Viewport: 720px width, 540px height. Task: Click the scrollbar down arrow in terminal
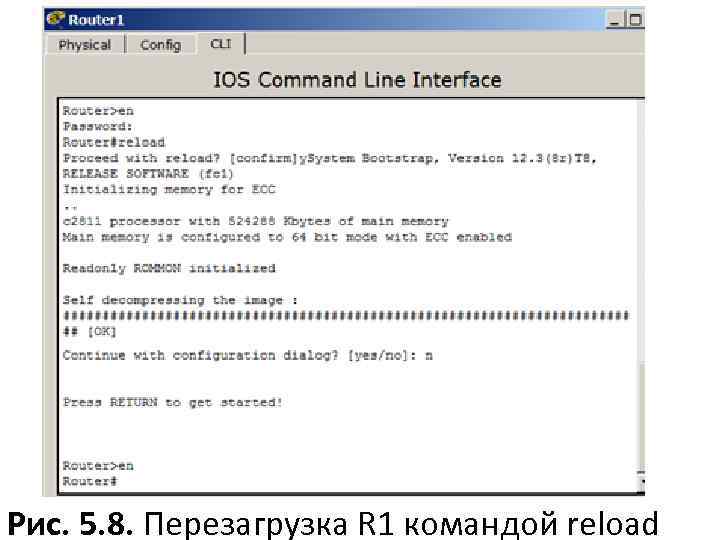pyautogui.click(x=641, y=482)
